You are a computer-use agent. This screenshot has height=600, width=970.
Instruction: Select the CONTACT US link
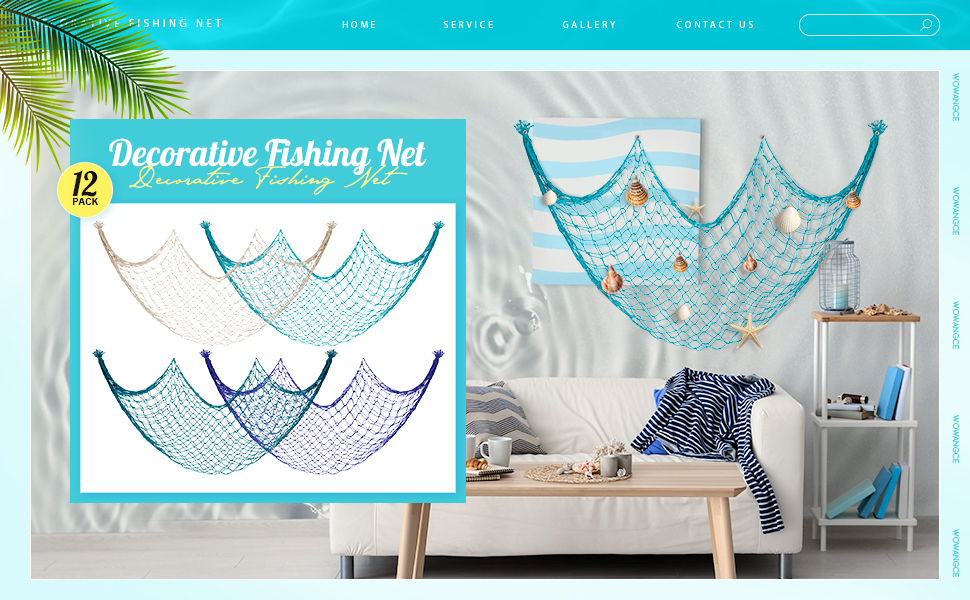click(716, 25)
